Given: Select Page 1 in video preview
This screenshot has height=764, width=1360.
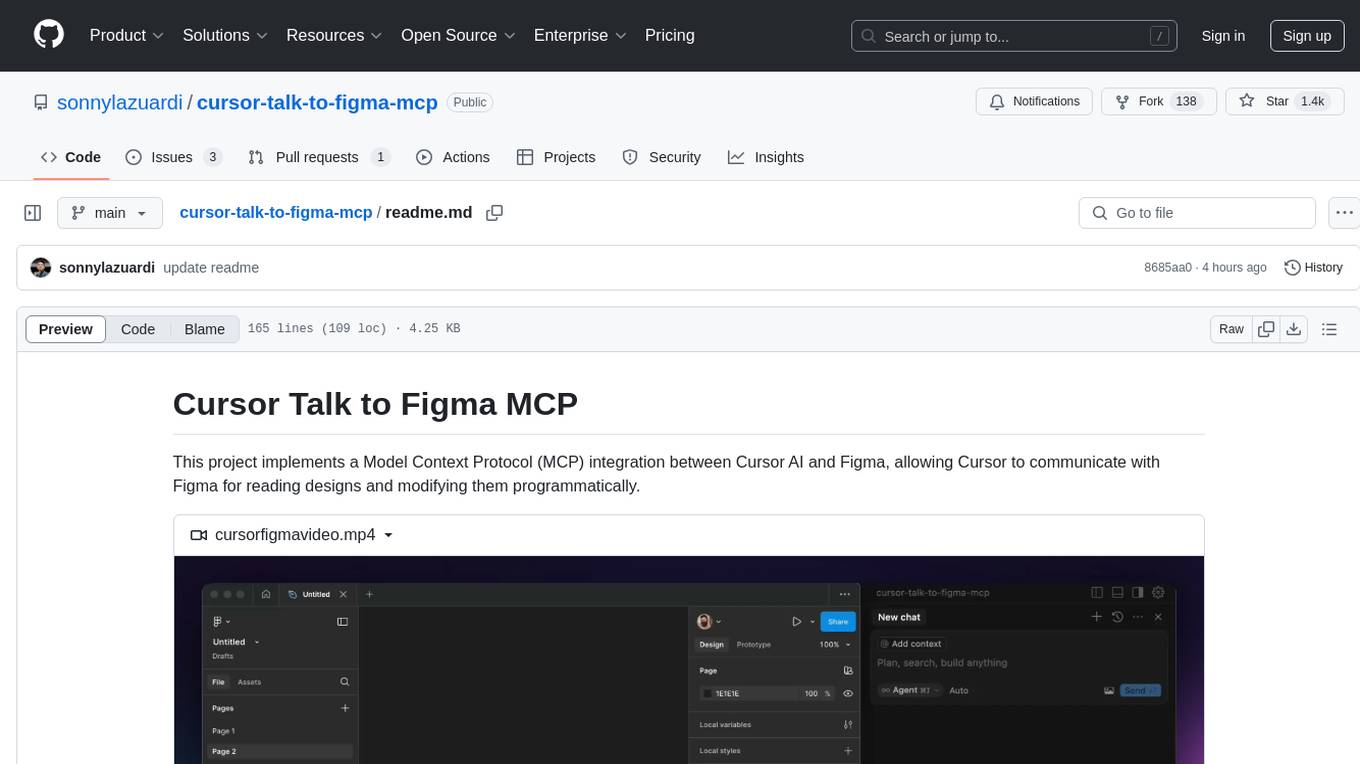Looking at the screenshot, I should [224, 731].
